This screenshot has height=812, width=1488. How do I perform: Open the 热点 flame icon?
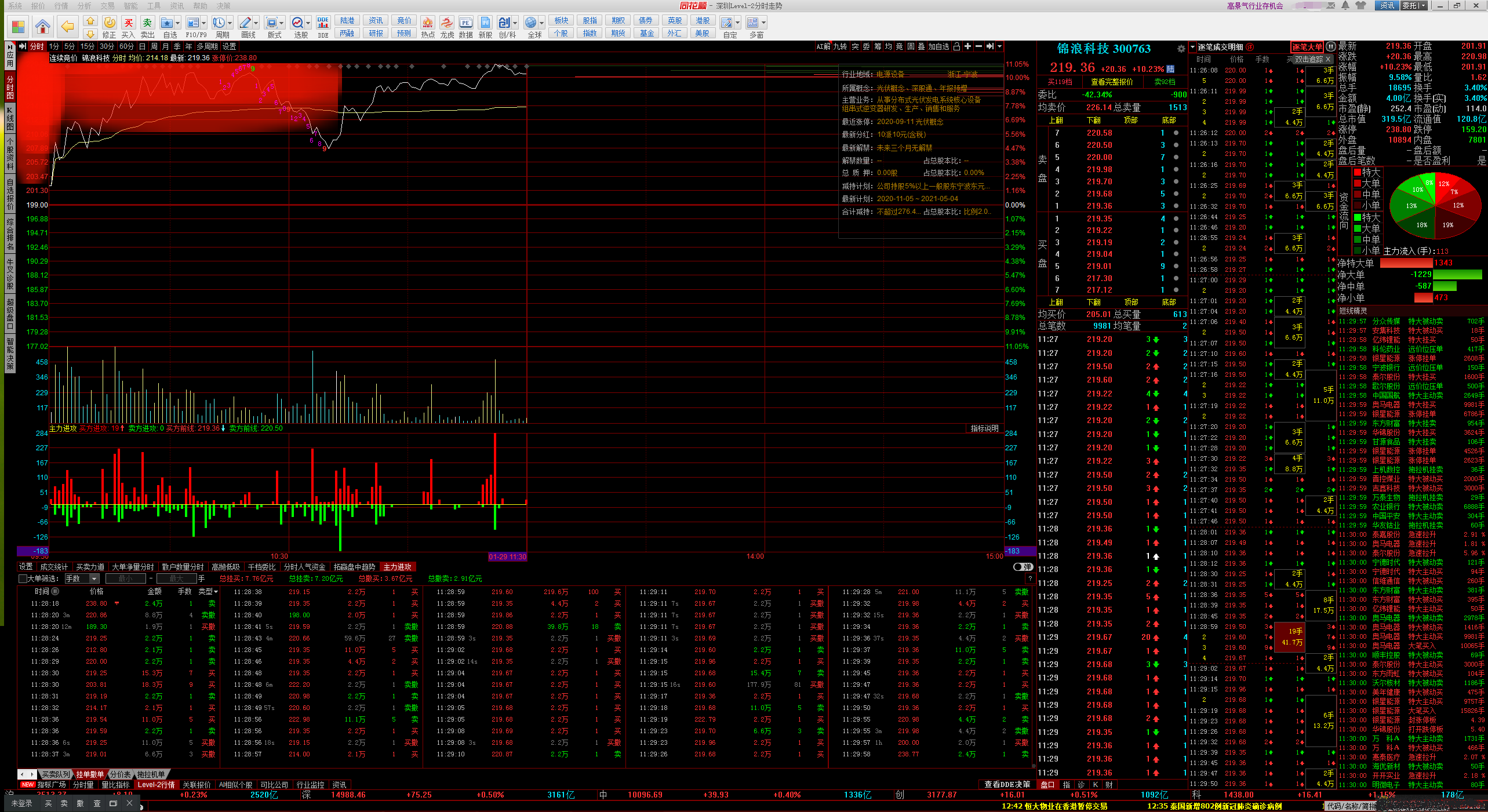pyautogui.click(x=428, y=23)
